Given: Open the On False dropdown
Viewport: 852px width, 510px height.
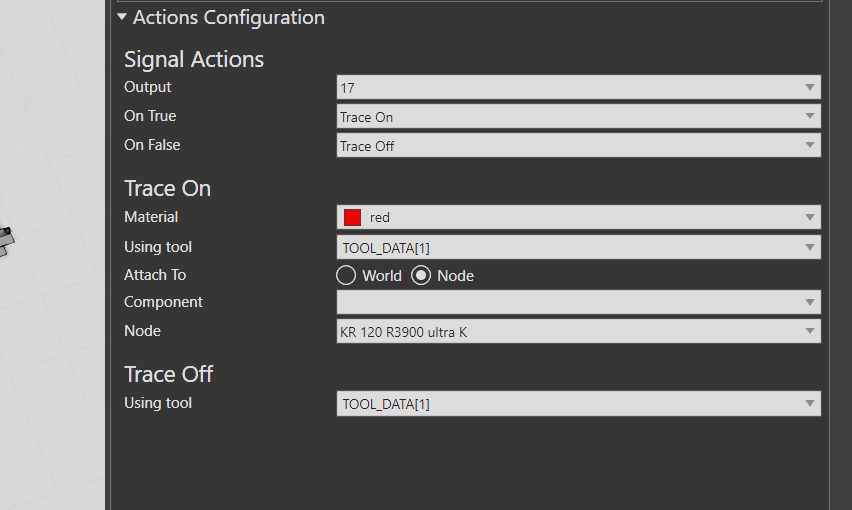Looking at the screenshot, I should 570,146.
